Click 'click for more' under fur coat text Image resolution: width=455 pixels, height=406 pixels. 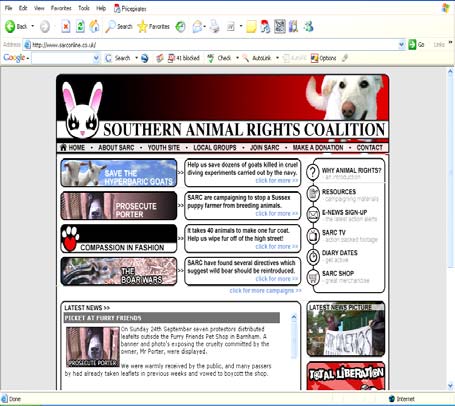pyautogui.click(x=277, y=247)
